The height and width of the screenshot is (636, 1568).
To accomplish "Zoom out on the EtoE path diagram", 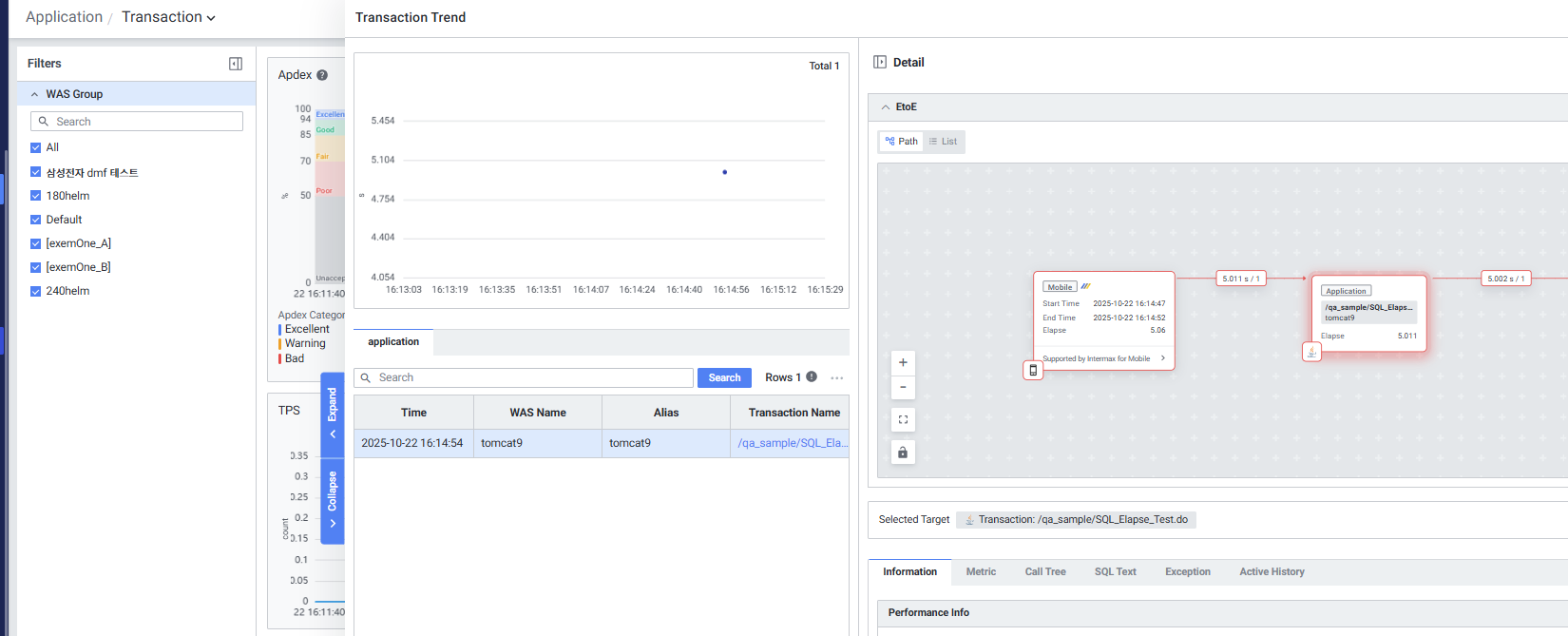I will (903, 387).
